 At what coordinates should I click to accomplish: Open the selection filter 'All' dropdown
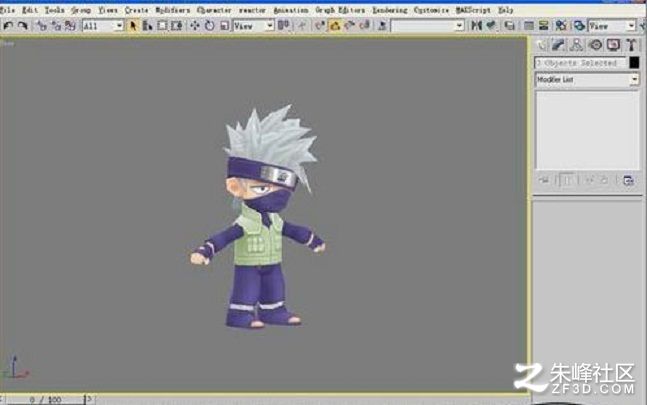[103, 26]
